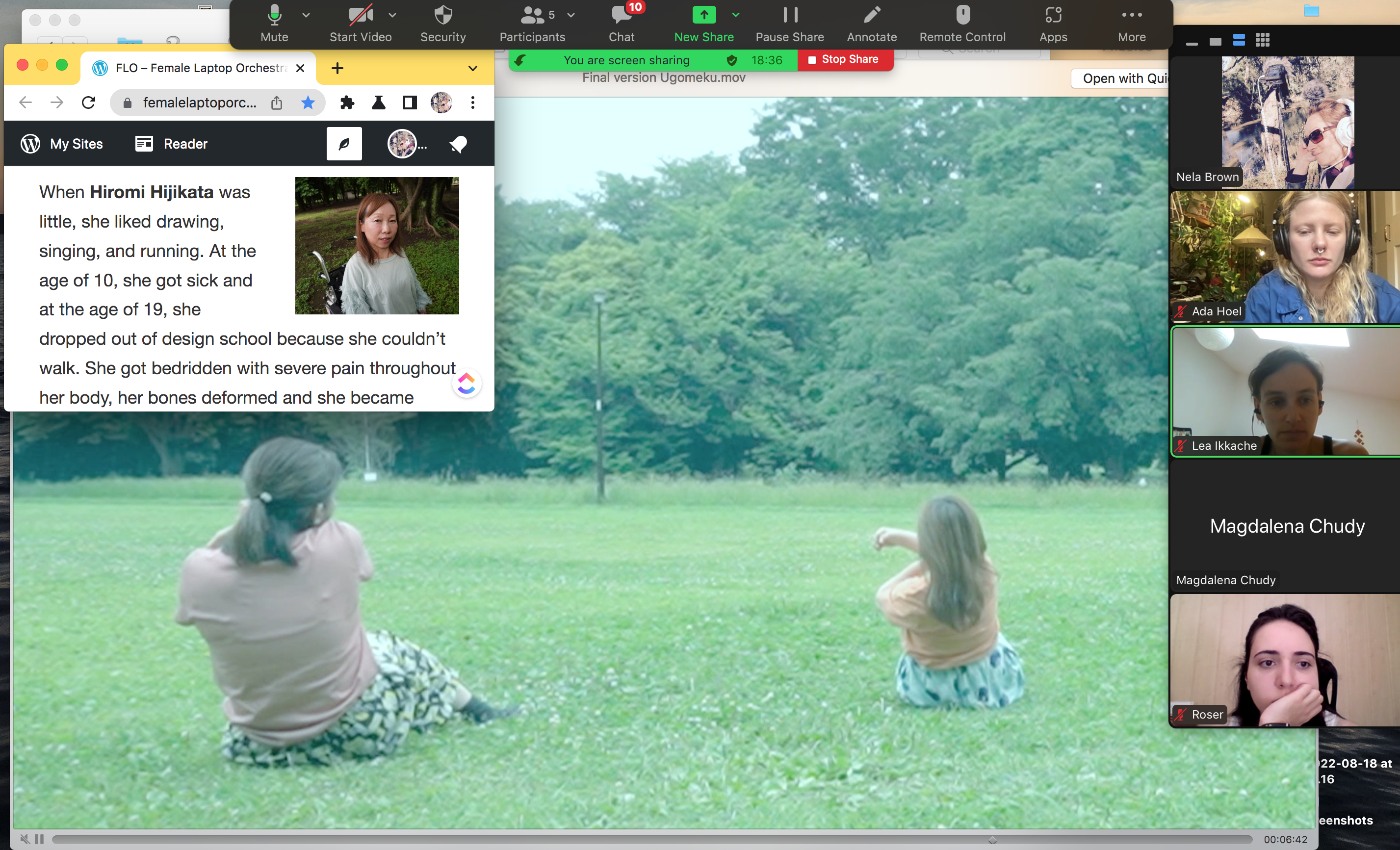The width and height of the screenshot is (1400, 850).
Task: Open Chrome extensions puzzle icon
Action: click(x=347, y=103)
